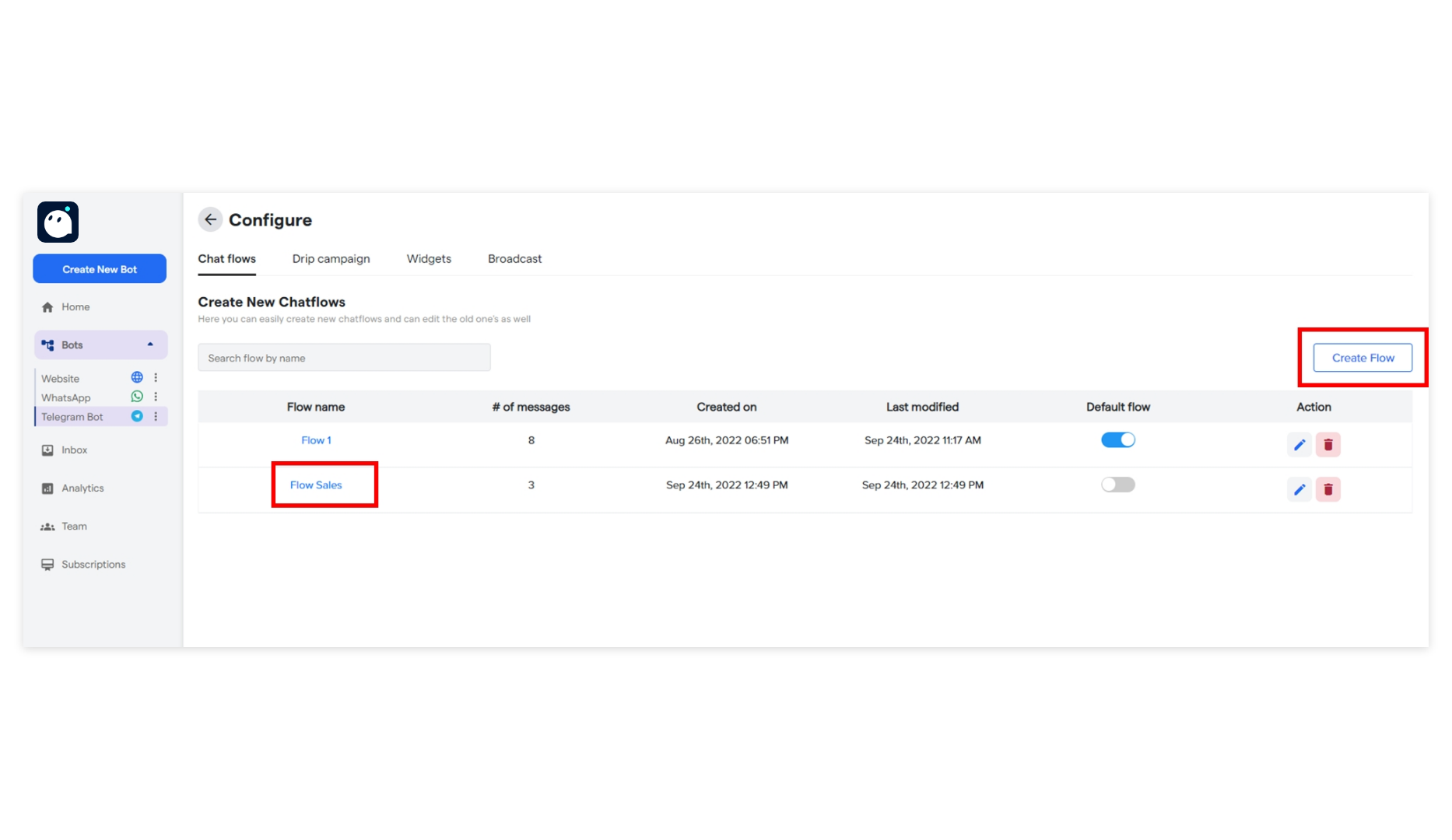The width and height of the screenshot is (1452, 840).
Task: Edit Flow 1 with pencil icon
Action: coord(1299,445)
